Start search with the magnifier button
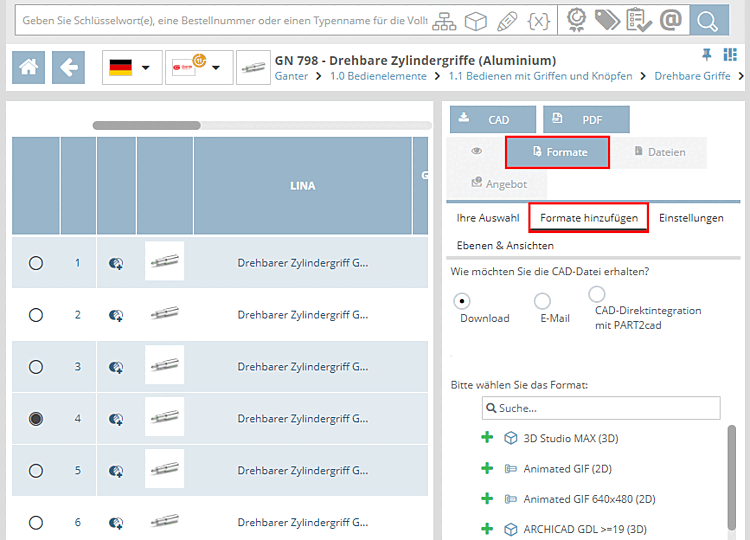The image size is (750, 540). [709, 20]
